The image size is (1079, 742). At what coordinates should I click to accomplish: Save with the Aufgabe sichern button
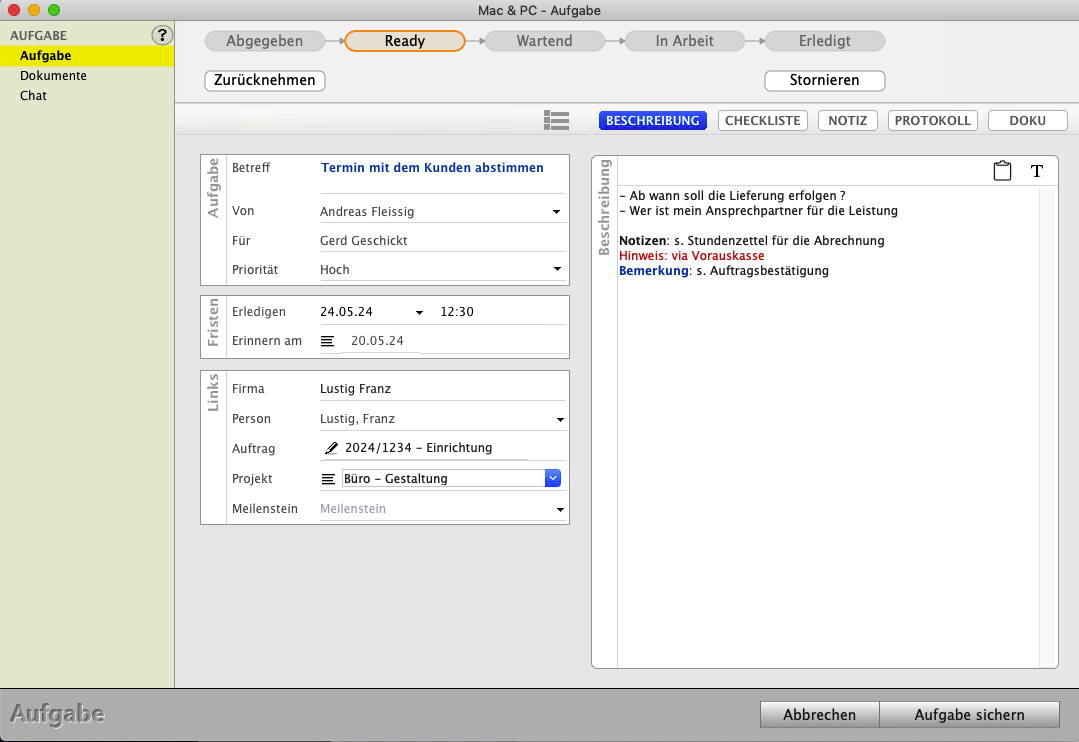click(x=968, y=714)
